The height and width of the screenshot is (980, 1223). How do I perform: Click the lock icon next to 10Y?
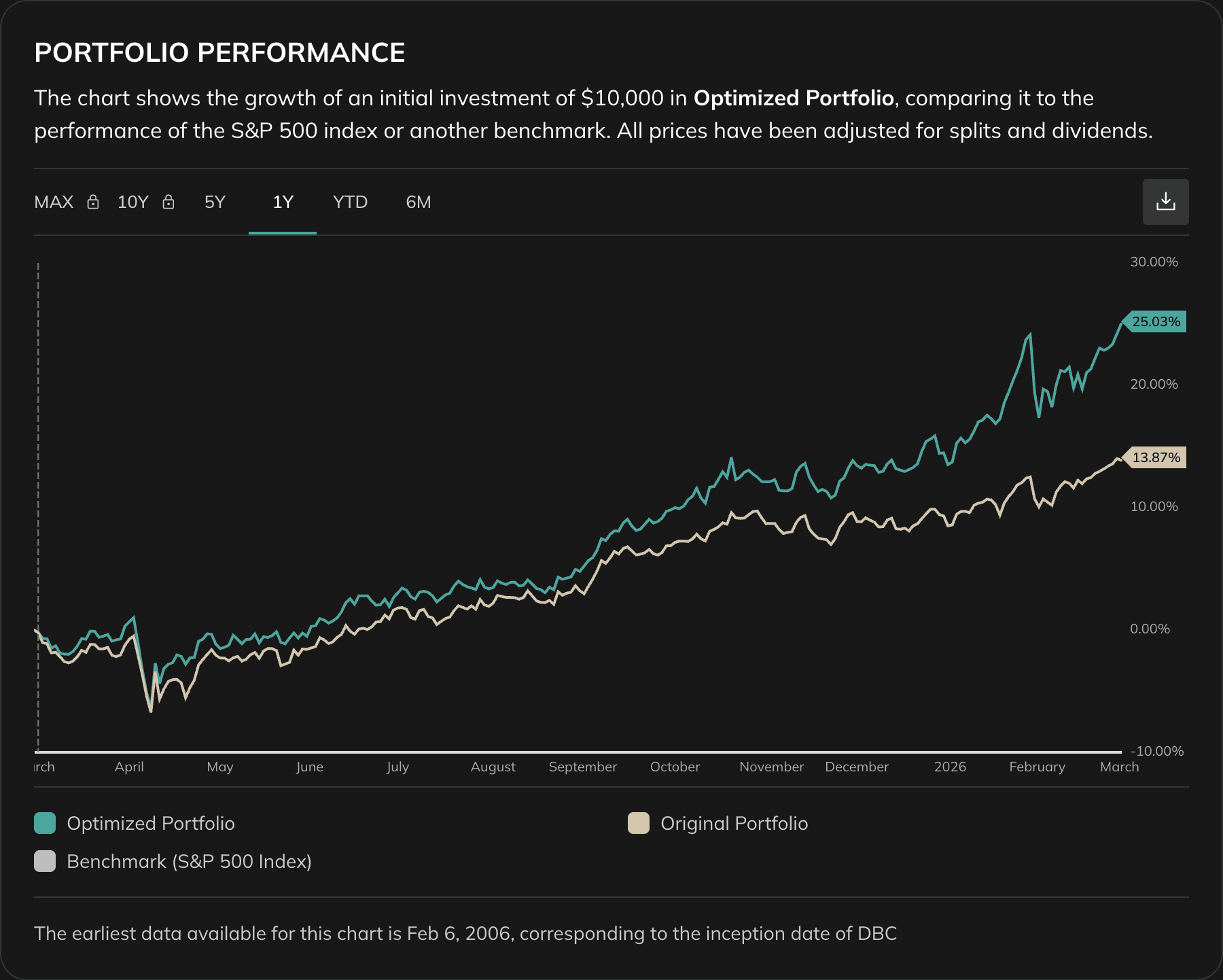coord(169,202)
